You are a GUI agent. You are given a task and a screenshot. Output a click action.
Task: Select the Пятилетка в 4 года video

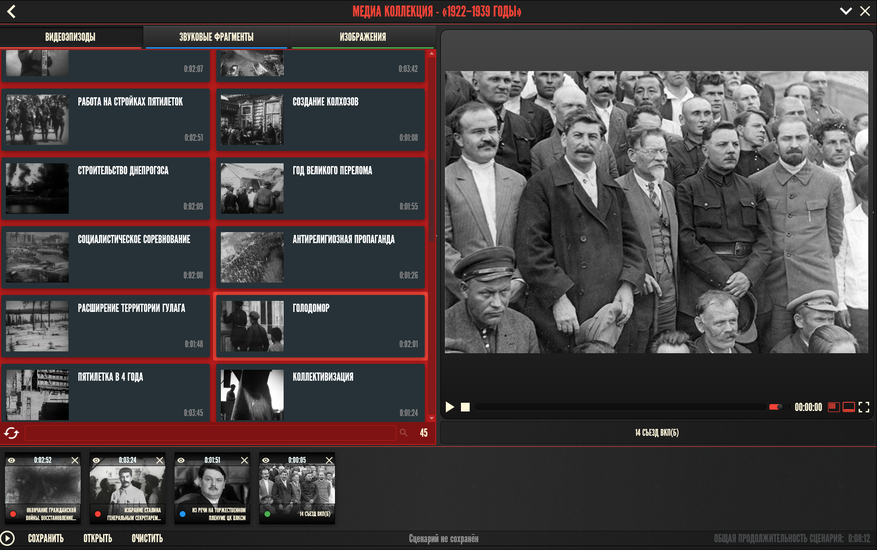pyautogui.click(x=105, y=393)
